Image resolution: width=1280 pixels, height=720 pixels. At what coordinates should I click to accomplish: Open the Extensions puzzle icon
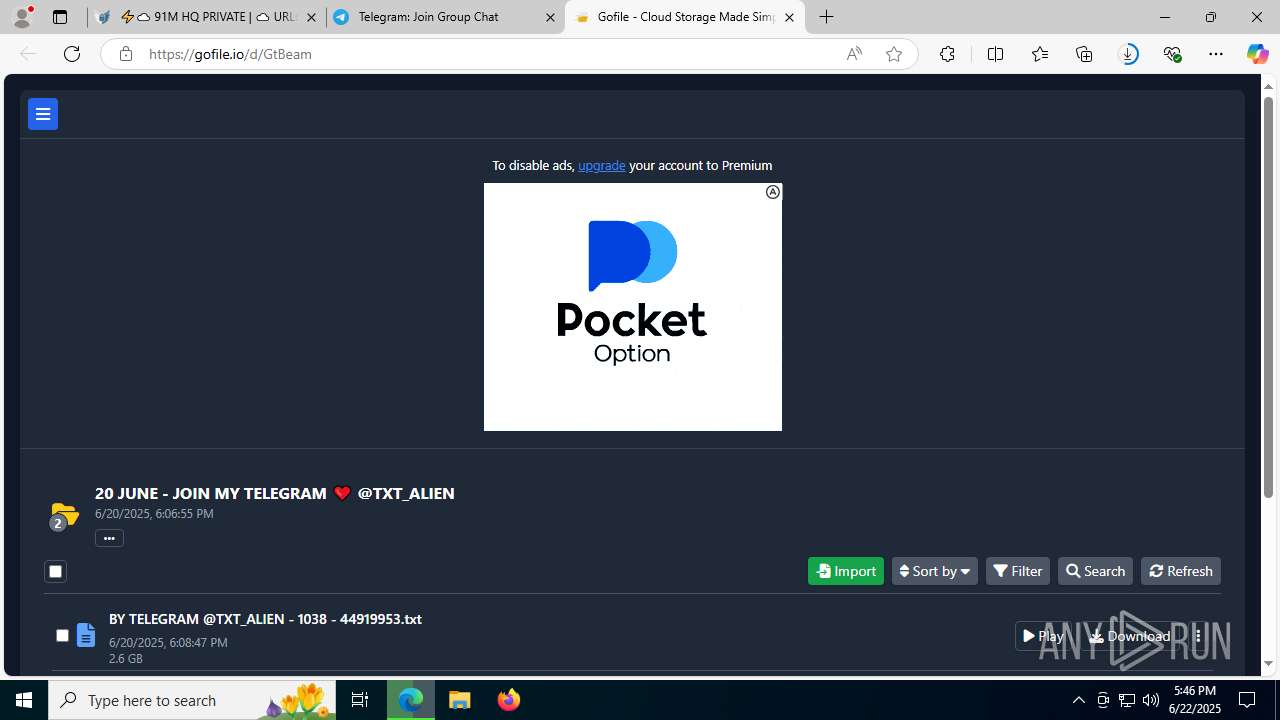(947, 54)
